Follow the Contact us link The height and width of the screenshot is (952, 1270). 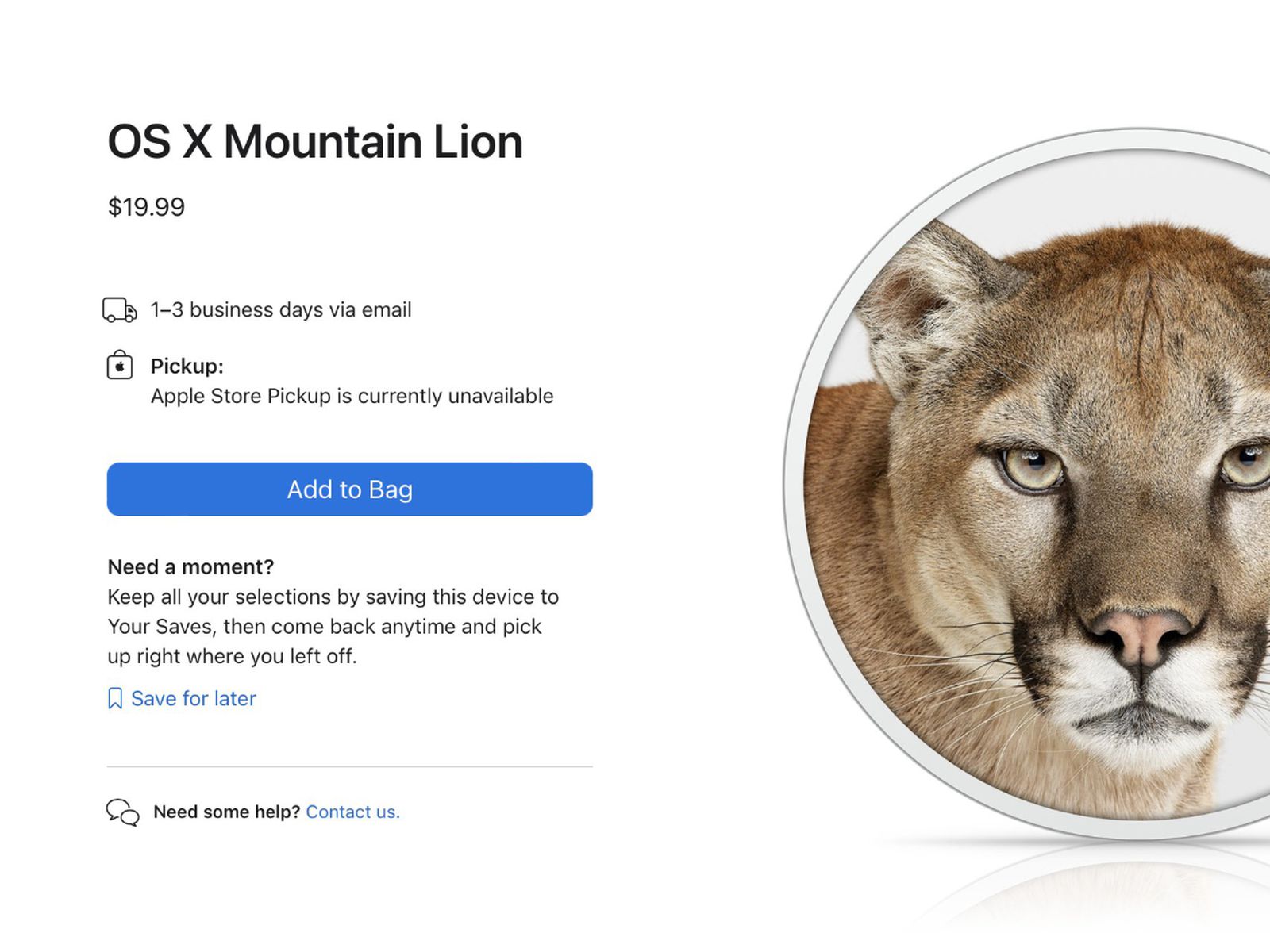(x=352, y=812)
